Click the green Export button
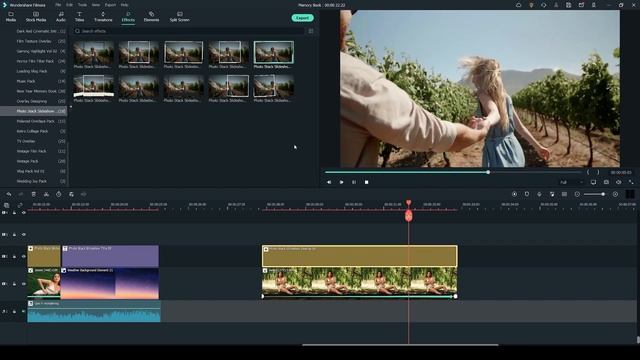Image resolution: width=640 pixels, height=360 pixels. coord(302,18)
